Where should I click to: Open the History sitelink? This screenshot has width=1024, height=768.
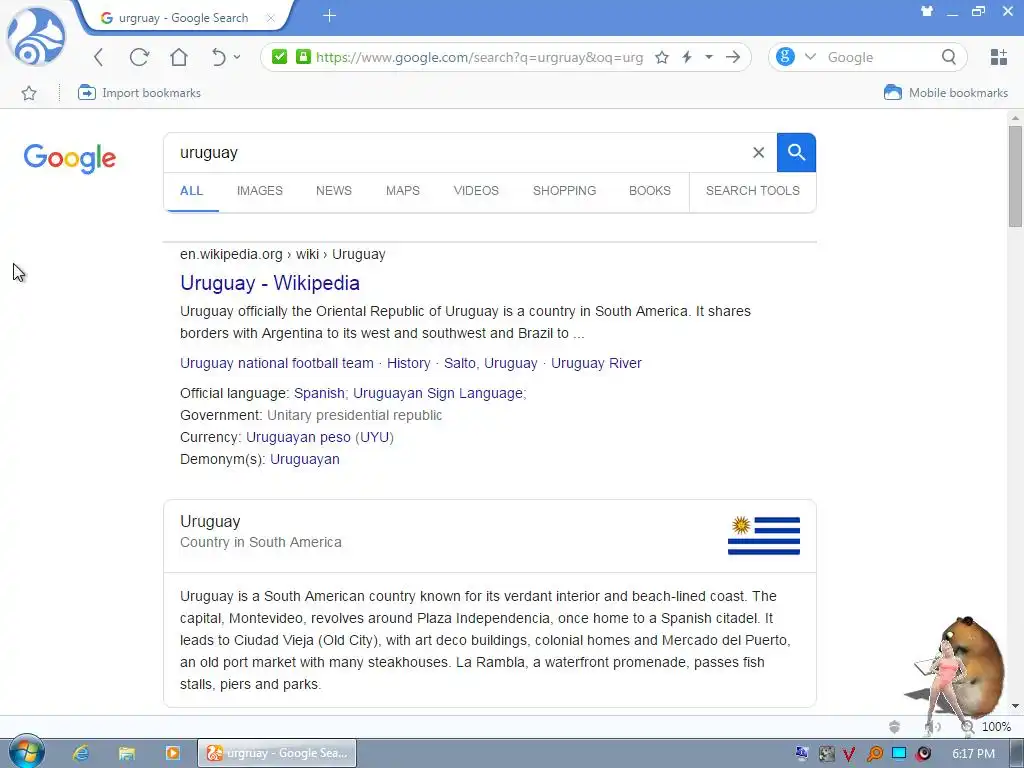(x=409, y=363)
